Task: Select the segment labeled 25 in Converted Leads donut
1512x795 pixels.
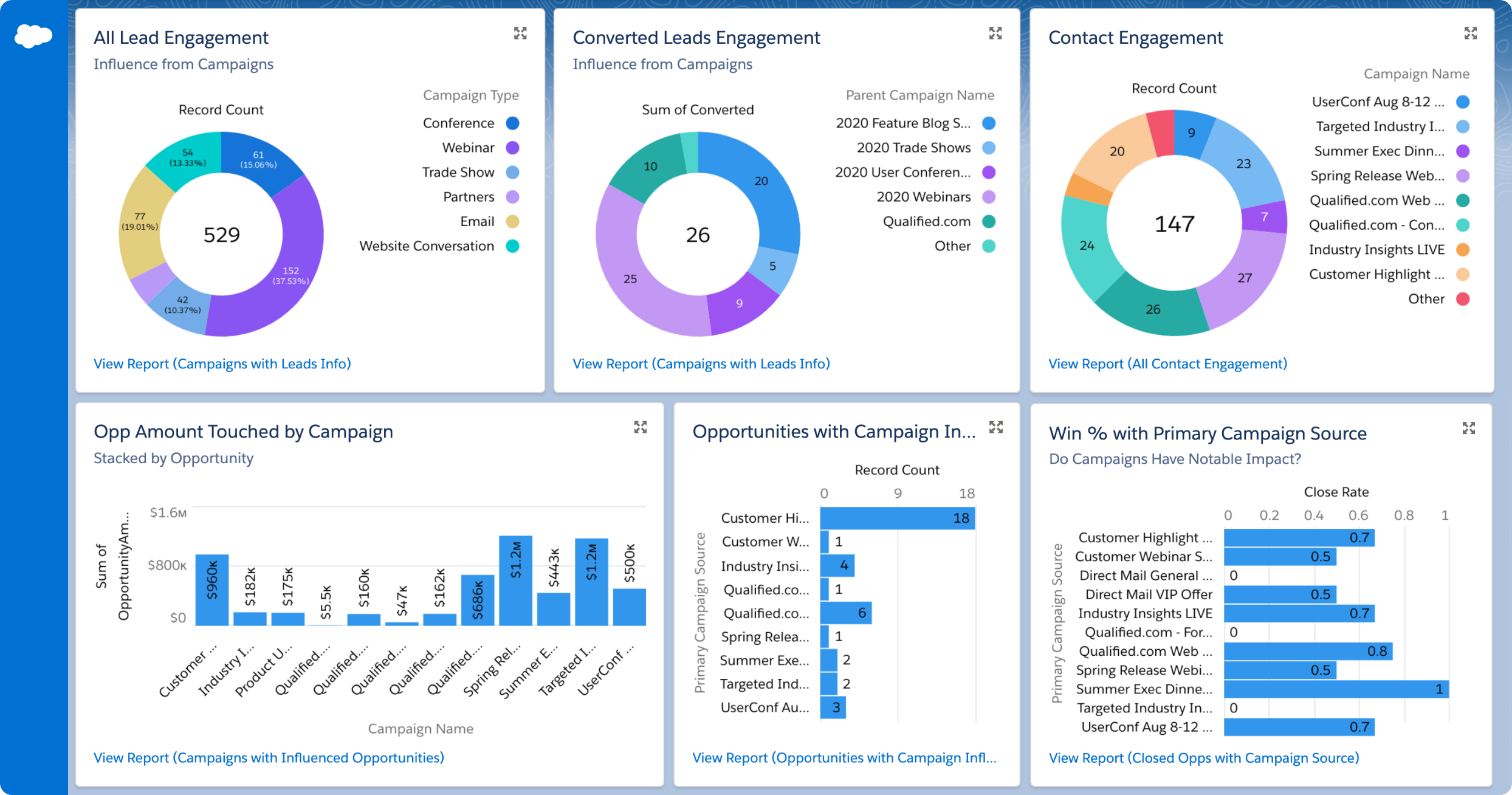Action: (630, 279)
